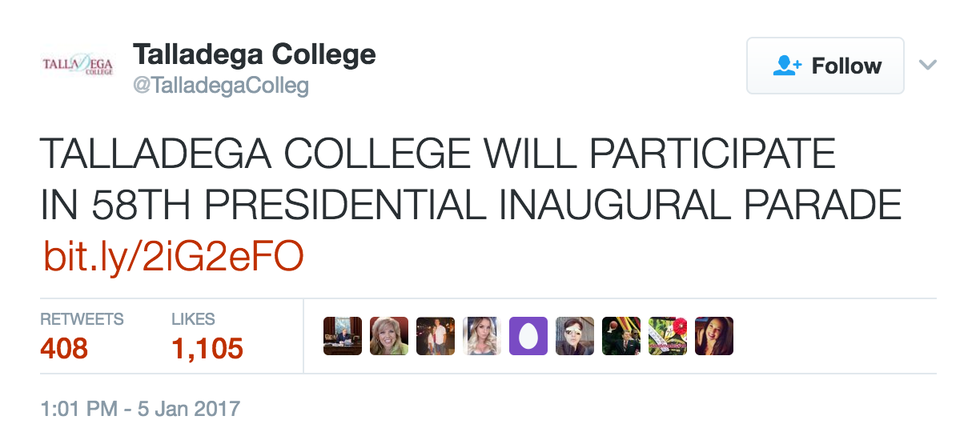This screenshot has height=440, width=980.
Task: Open the 1:01 PM - 5 Jan 2017 timestamp
Action: click(x=140, y=409)
